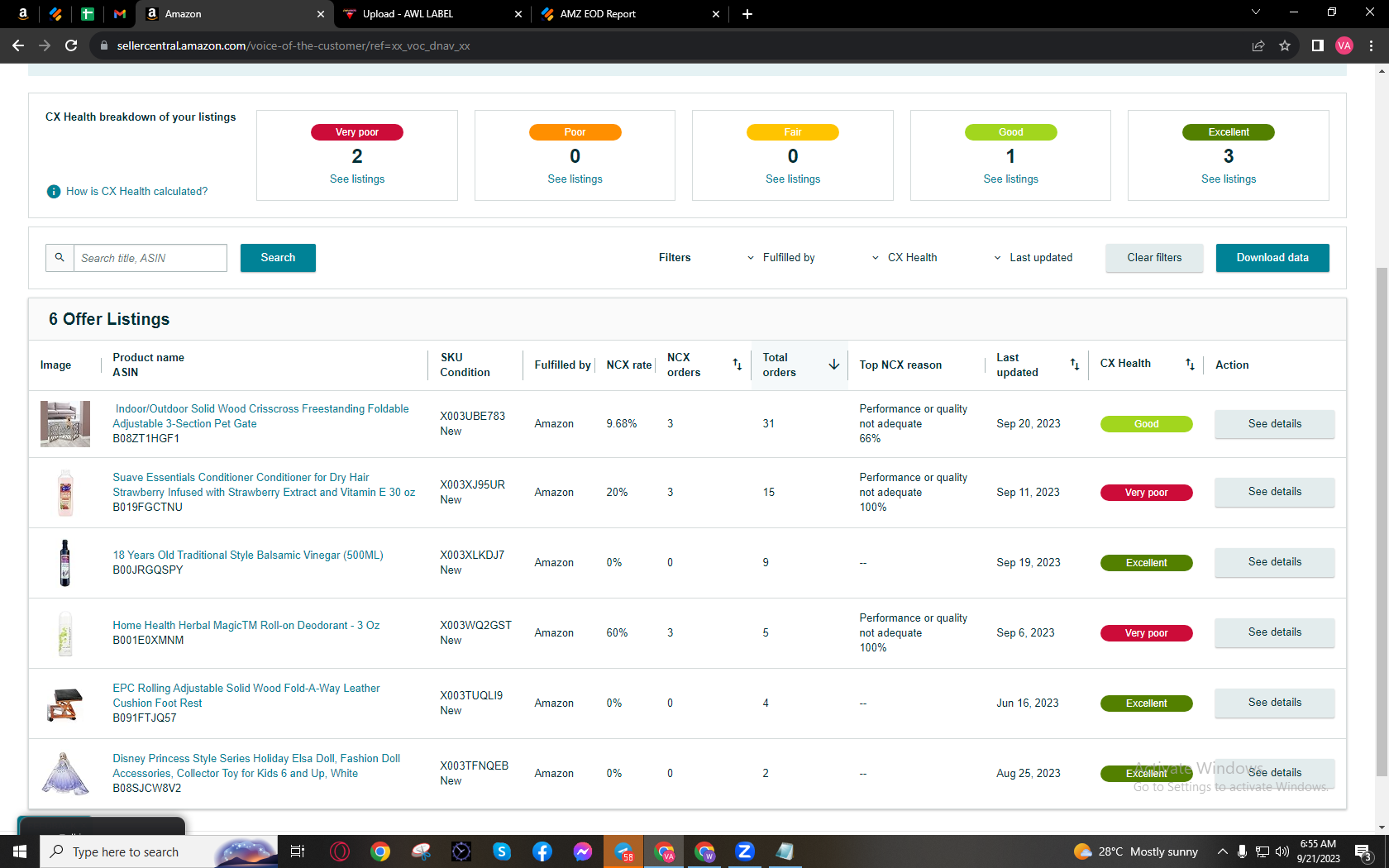Viewport: 1389px width, 868px height.
Task: Close the AMZ EOD Report tab
Action: [716, 14]
